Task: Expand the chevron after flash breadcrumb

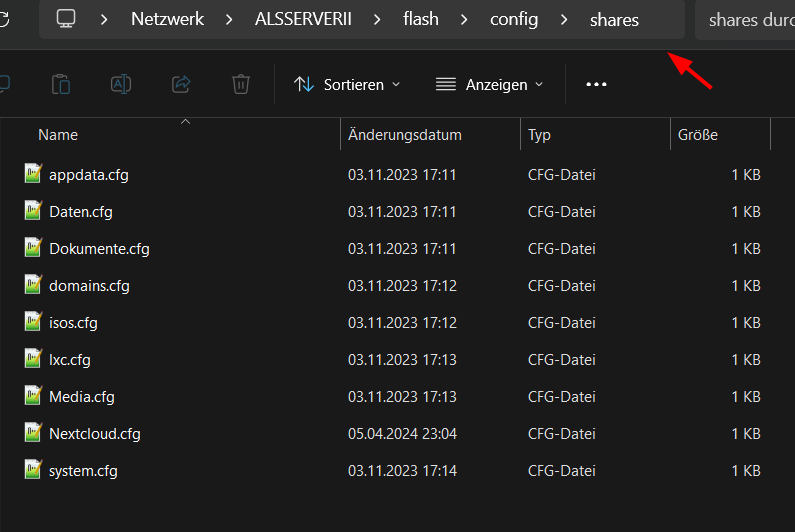Action: click(464, 20)
